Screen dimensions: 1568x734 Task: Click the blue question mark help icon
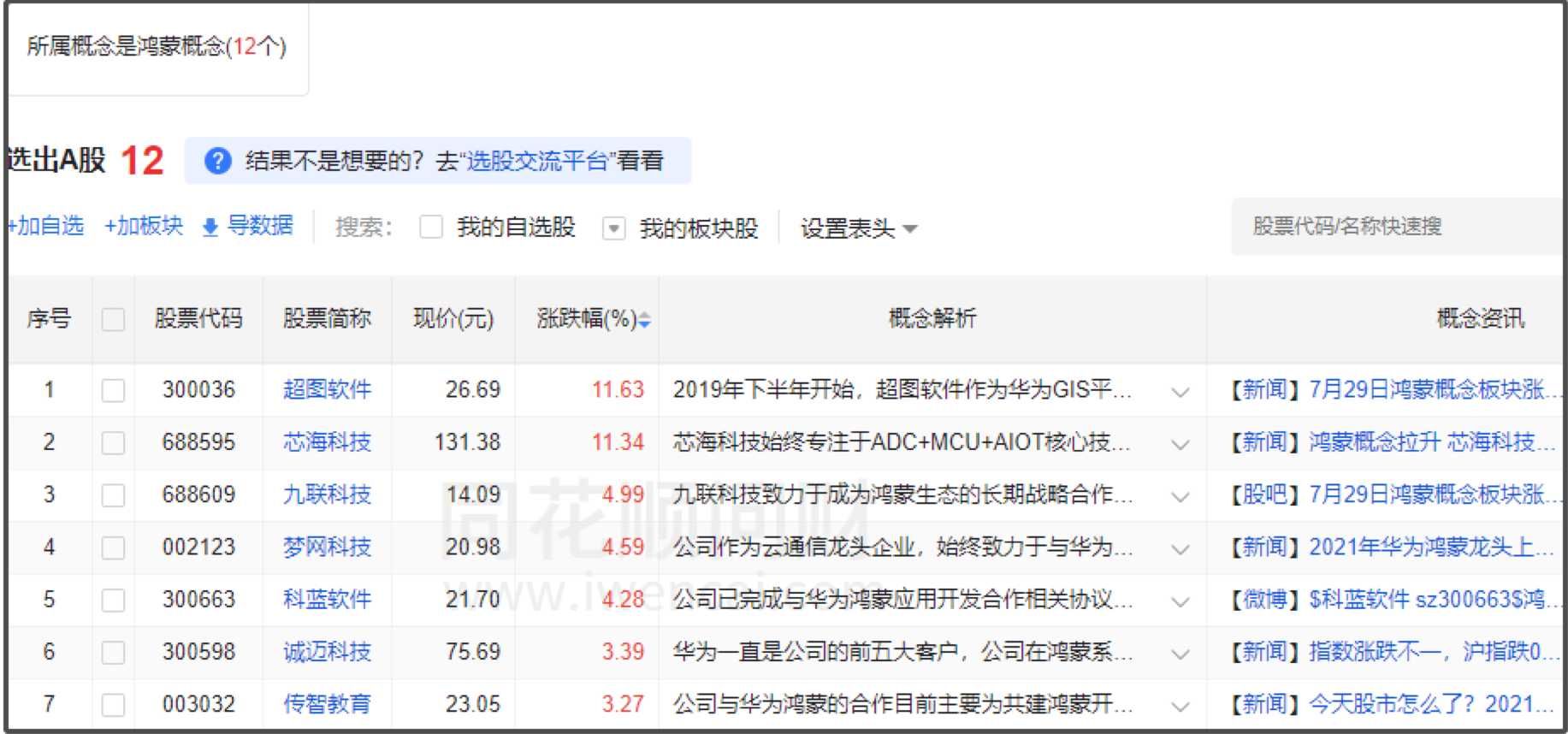(218, 161)
